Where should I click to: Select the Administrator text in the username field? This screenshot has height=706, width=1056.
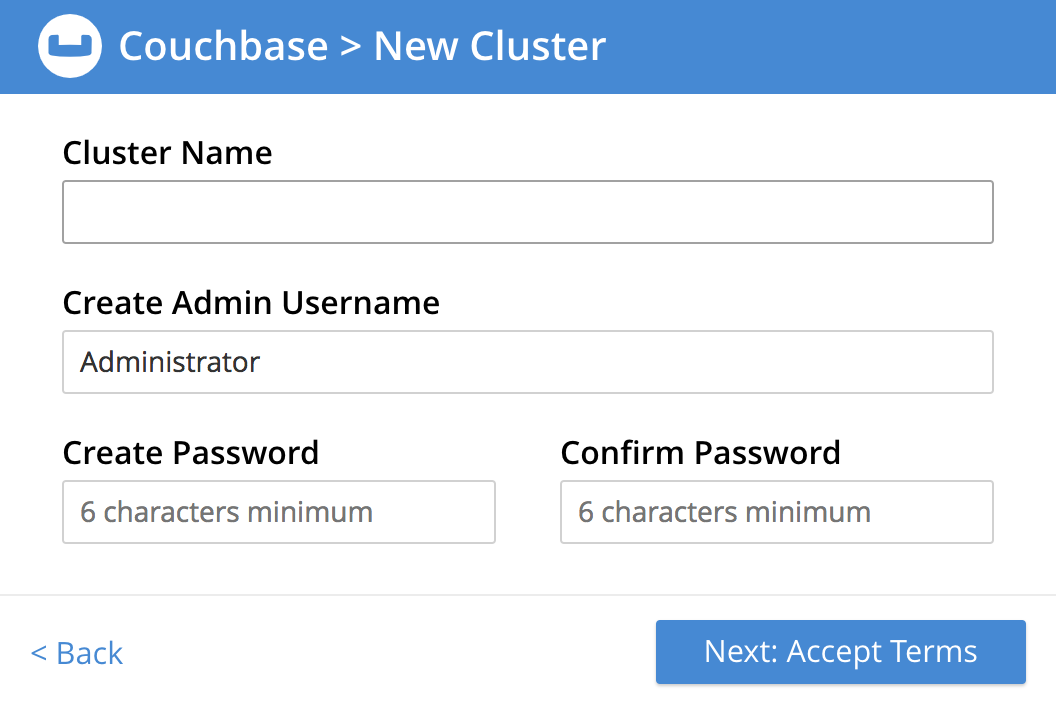(169, 362)
